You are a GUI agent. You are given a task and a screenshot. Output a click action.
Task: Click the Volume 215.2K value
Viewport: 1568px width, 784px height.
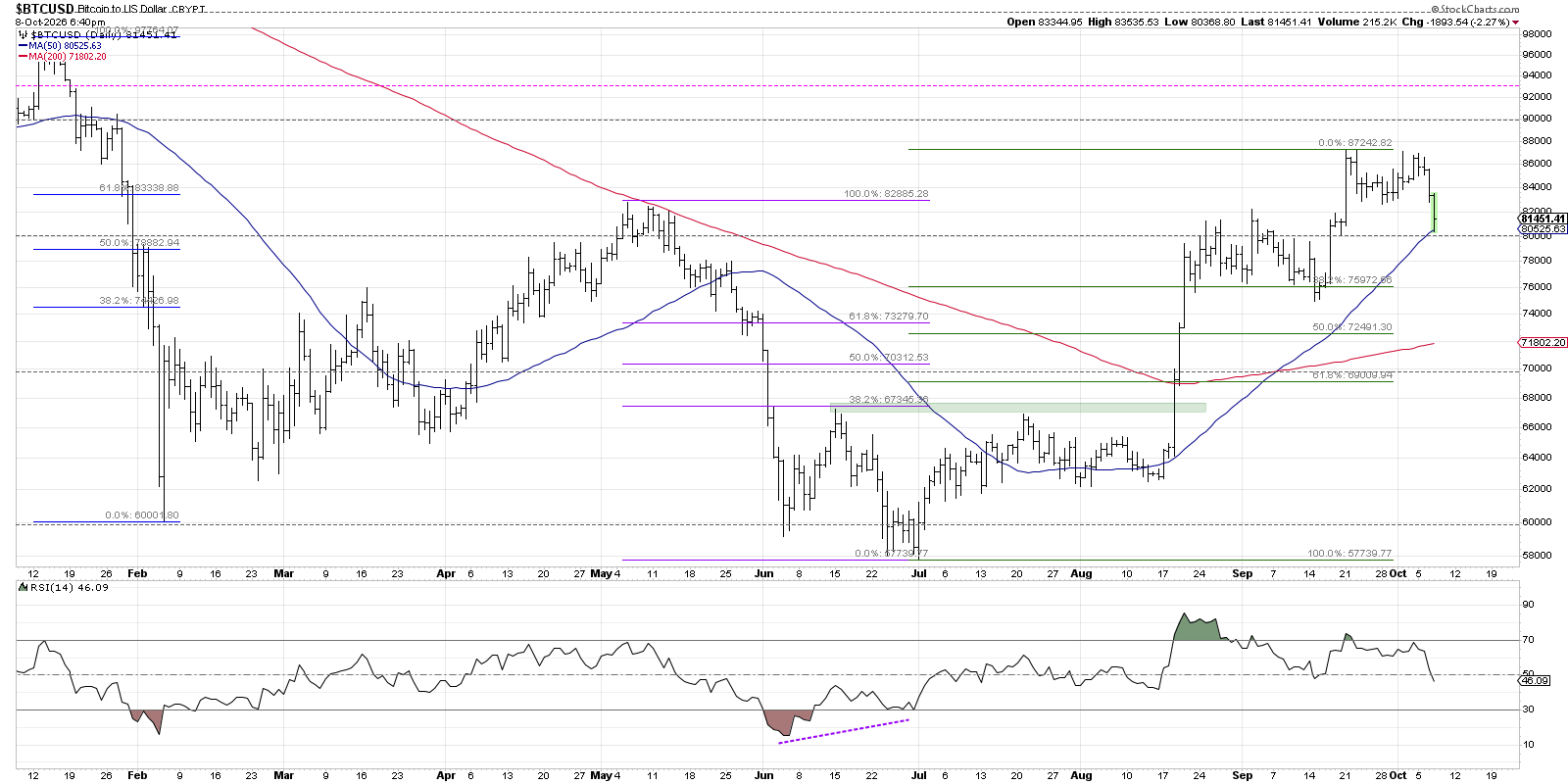pos(1356,22)
